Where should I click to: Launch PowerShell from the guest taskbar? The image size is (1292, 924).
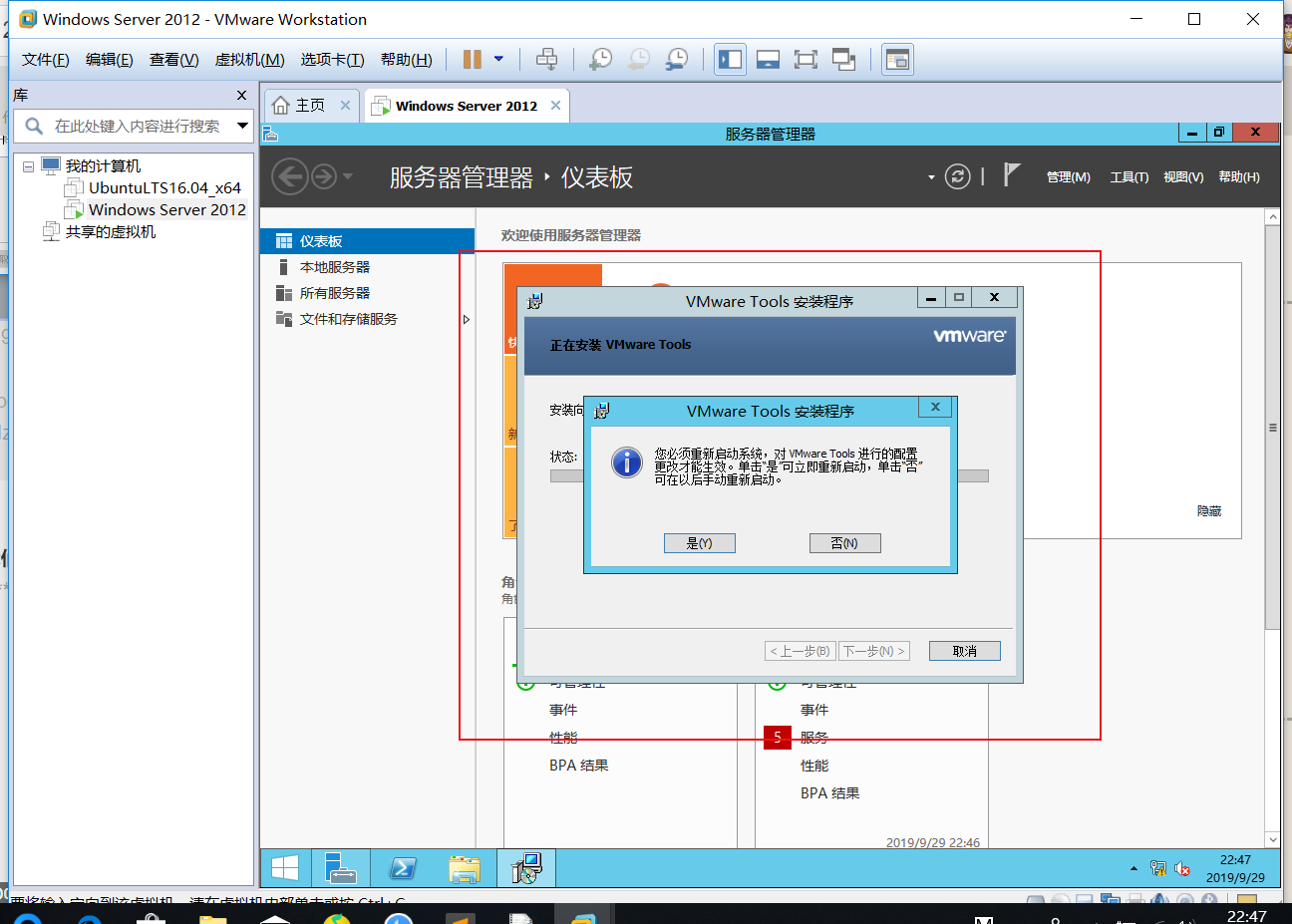(x=402, y=868)
